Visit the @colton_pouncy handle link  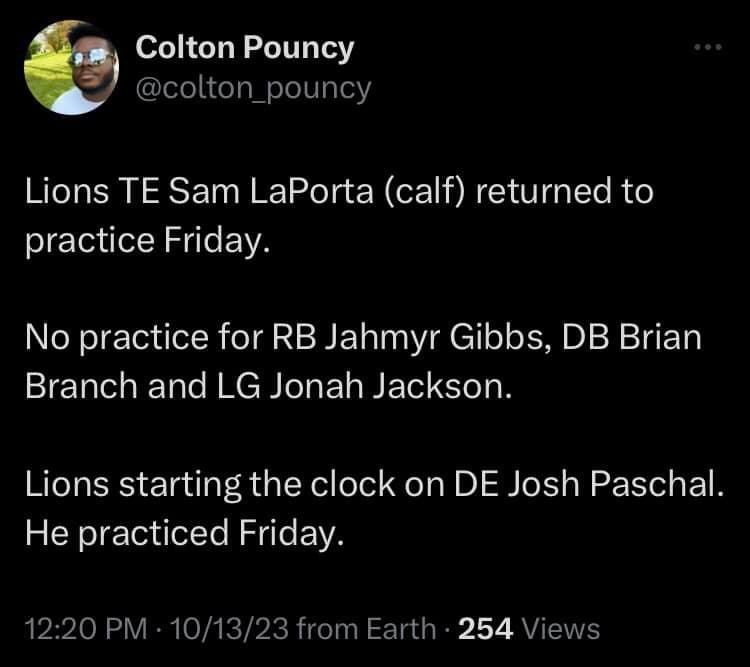click(x=254, y=89)
